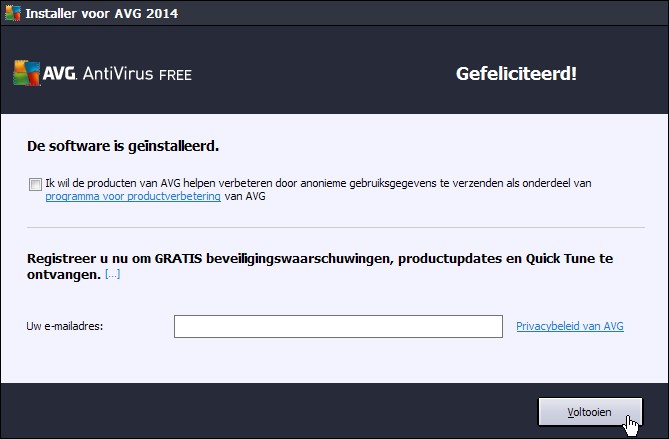Click the "Gefeliciteerd!" heading
Screen dimensions: 669x439
[x=516, y=73]
